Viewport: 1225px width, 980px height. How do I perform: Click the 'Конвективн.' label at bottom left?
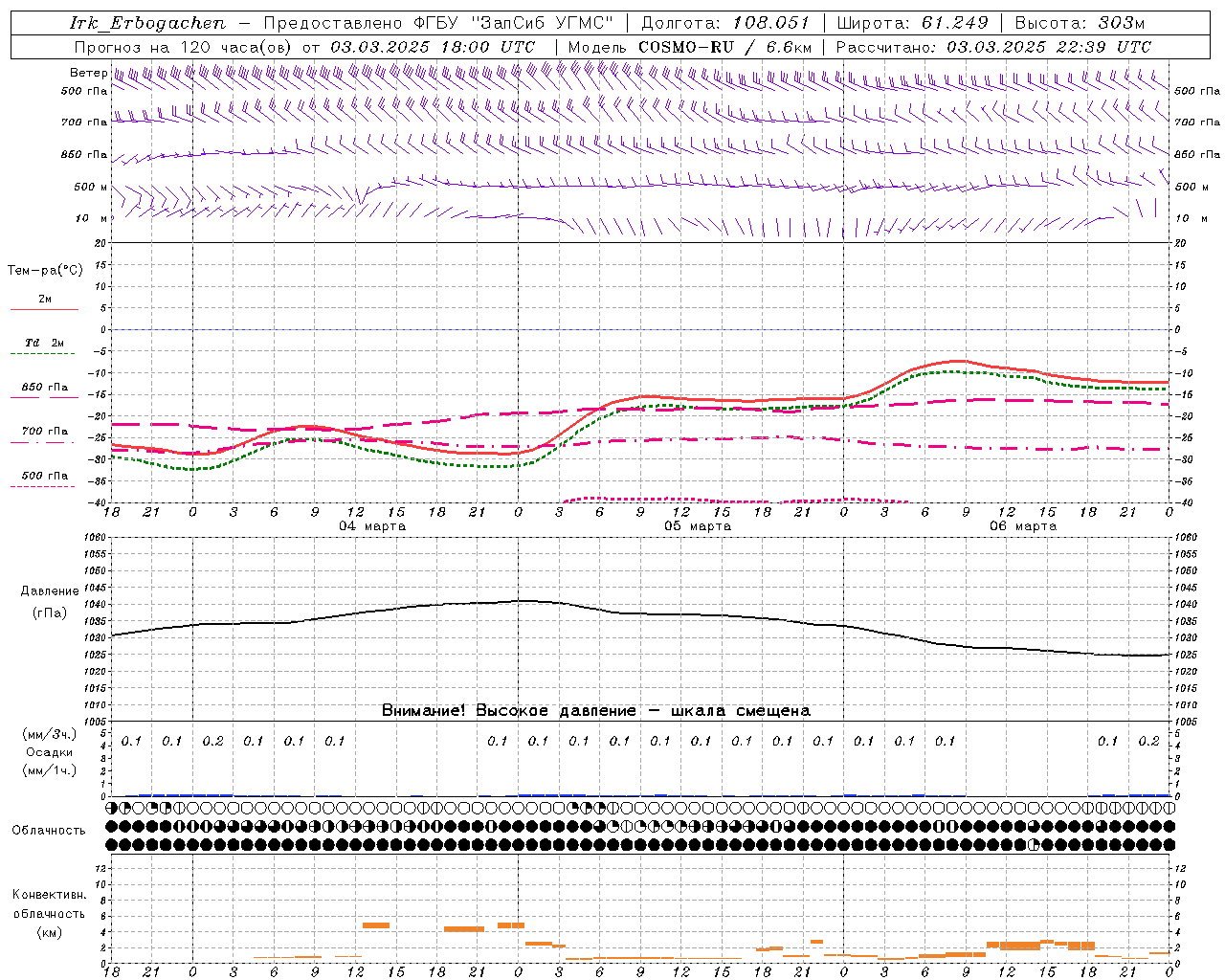point(49,895)
